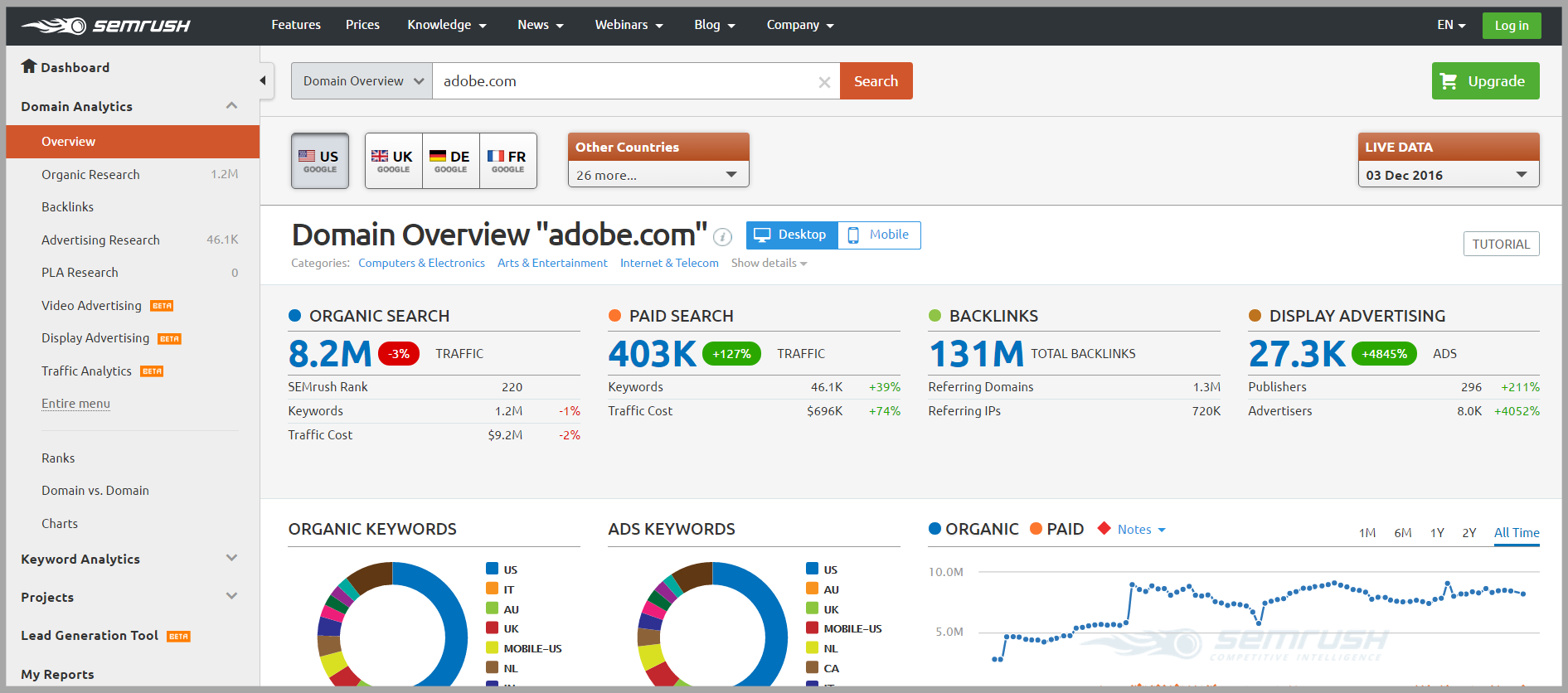Select the DE Google database flag
1568x693 pixels.
[x=451, y=161]
